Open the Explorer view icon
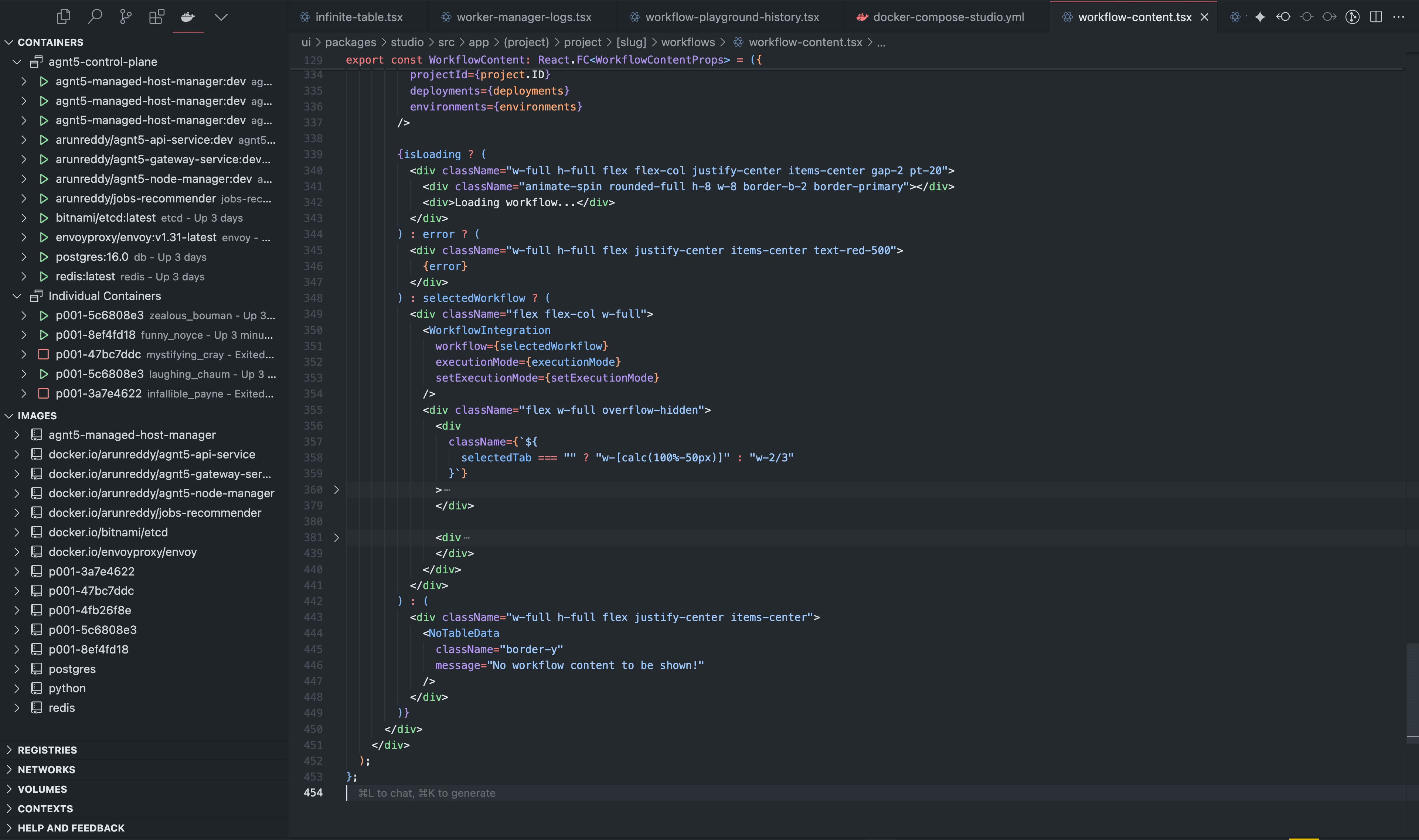Image resolution: width=1419 pixels, height=840 pixels. [64, 17]
